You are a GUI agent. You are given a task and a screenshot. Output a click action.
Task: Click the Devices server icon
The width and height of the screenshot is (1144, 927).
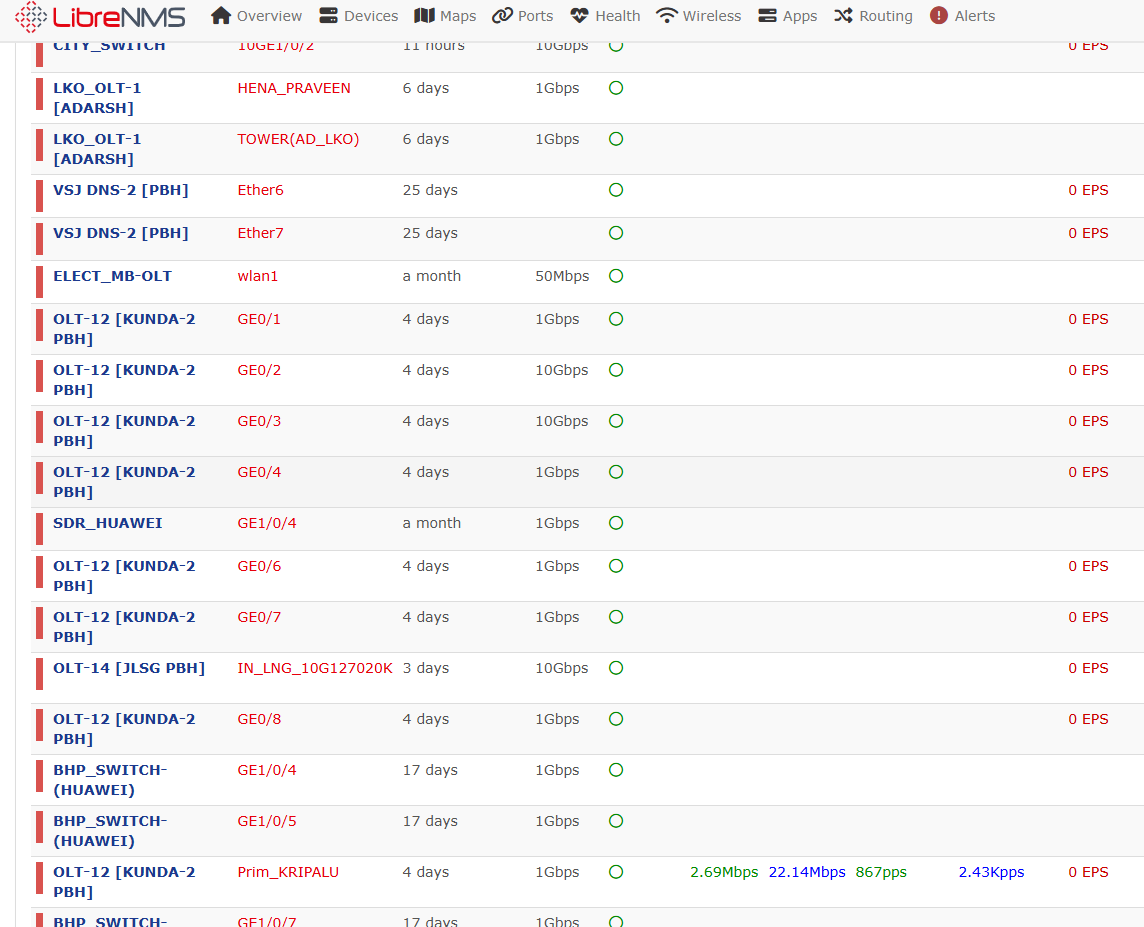(x=328, y=15)
